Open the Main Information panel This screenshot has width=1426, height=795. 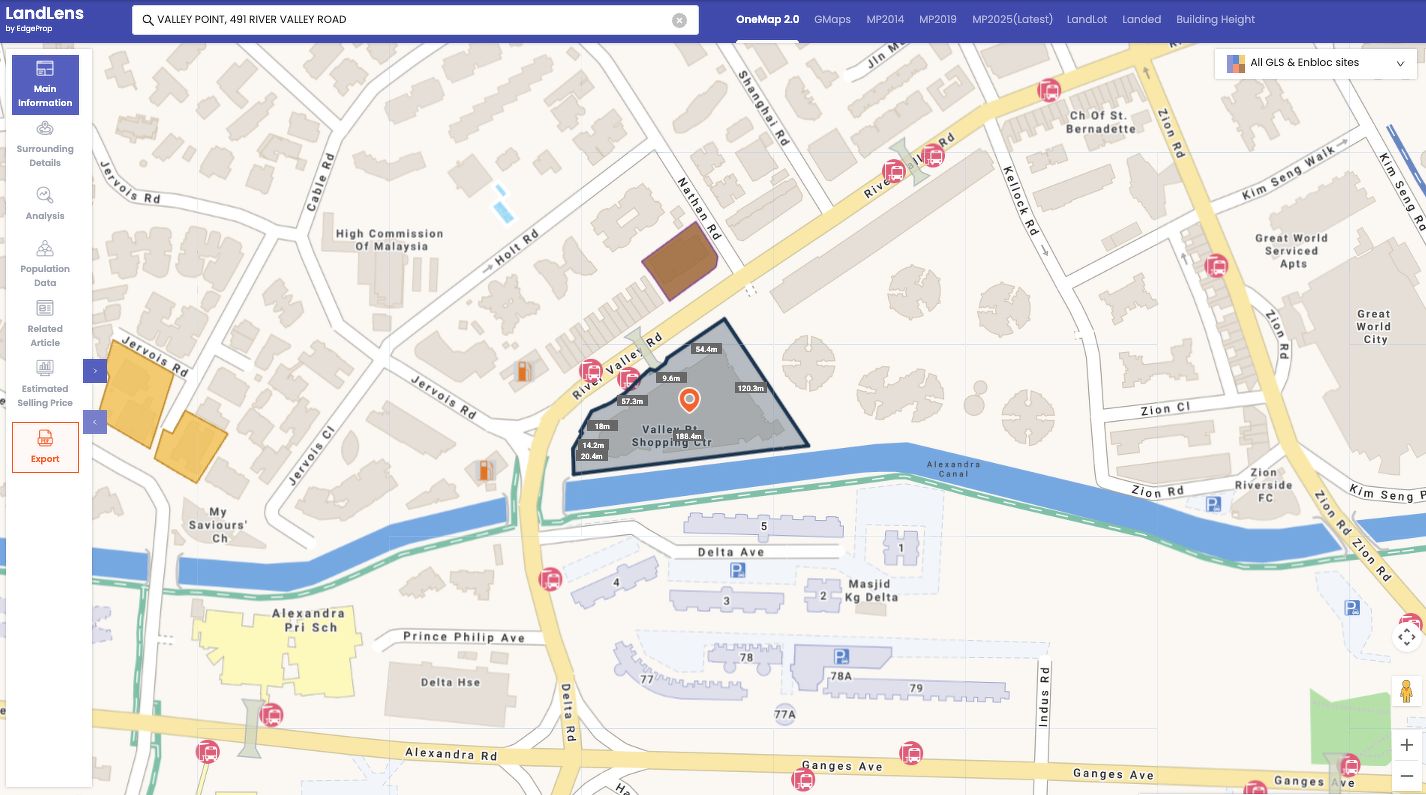45,85
